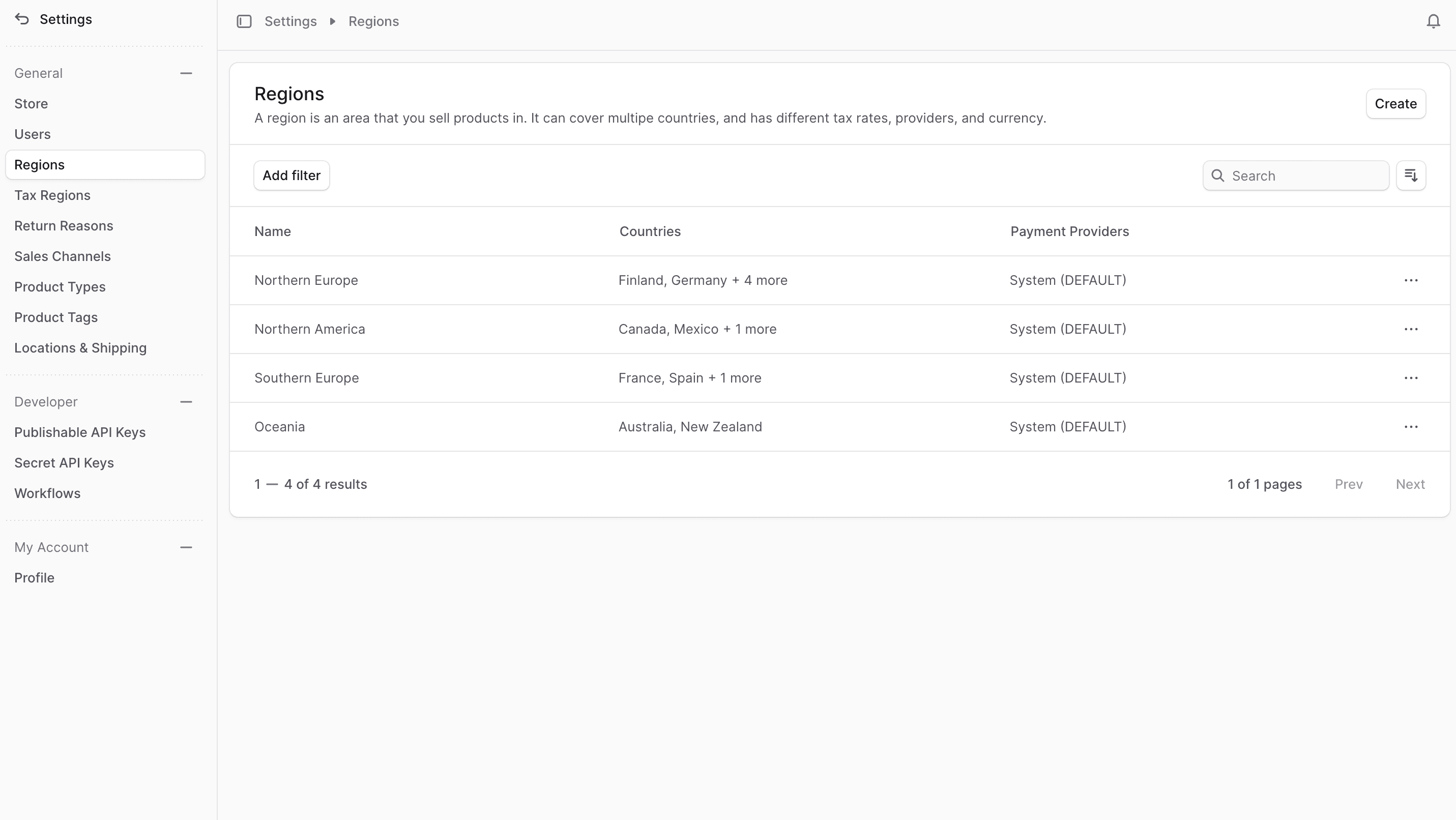Screen dimensions: 1456x820
Task: Go to Tax Regions settings
Action: click(52, 195)
